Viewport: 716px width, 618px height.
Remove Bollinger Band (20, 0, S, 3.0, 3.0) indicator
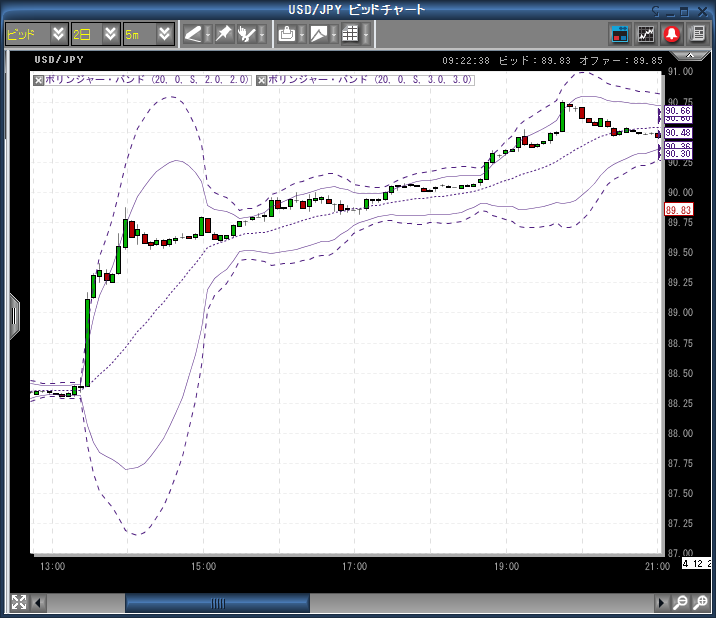[x=262, y=80]
